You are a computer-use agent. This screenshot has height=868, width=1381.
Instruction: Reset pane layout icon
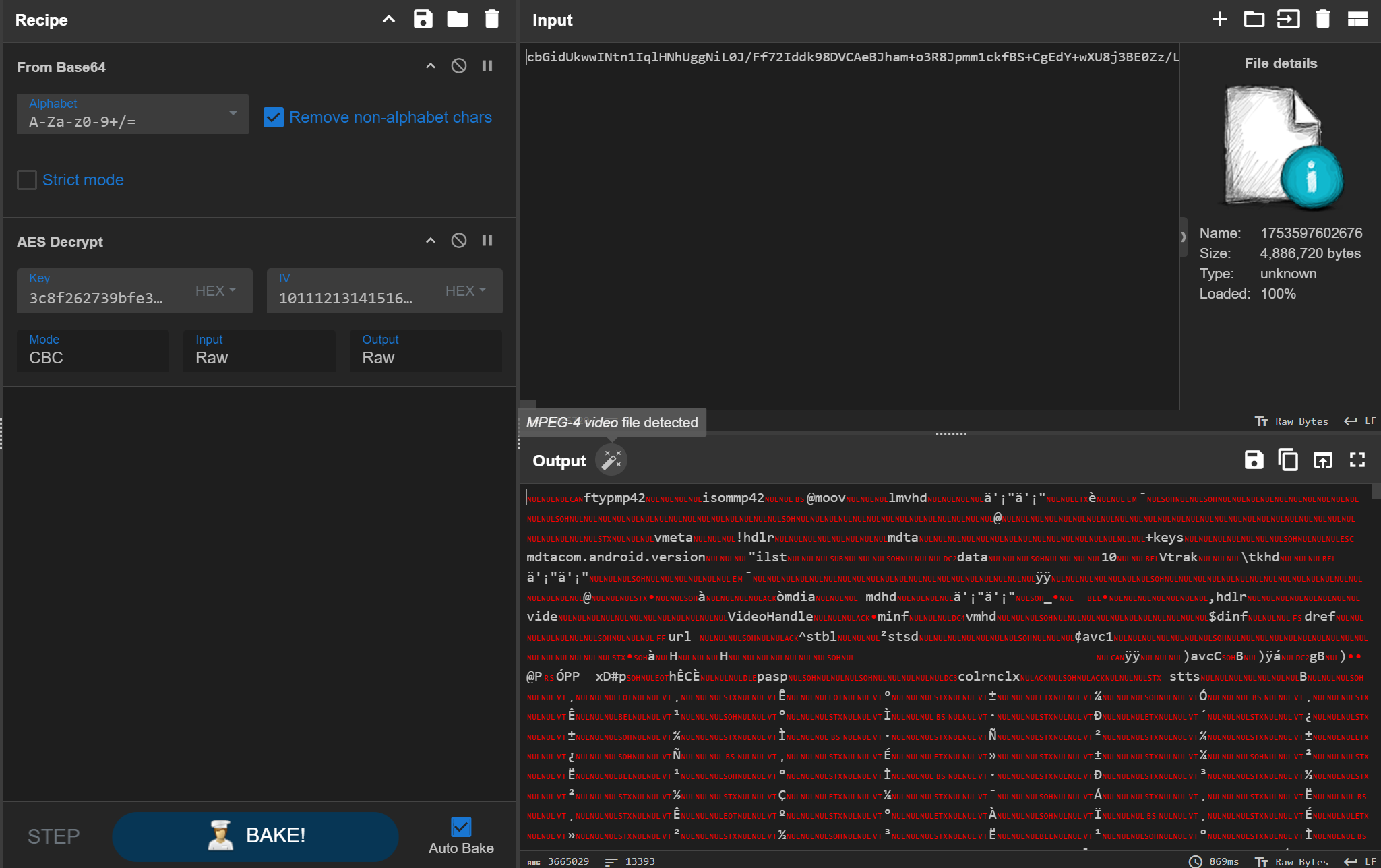click(x=1357, y=20)
